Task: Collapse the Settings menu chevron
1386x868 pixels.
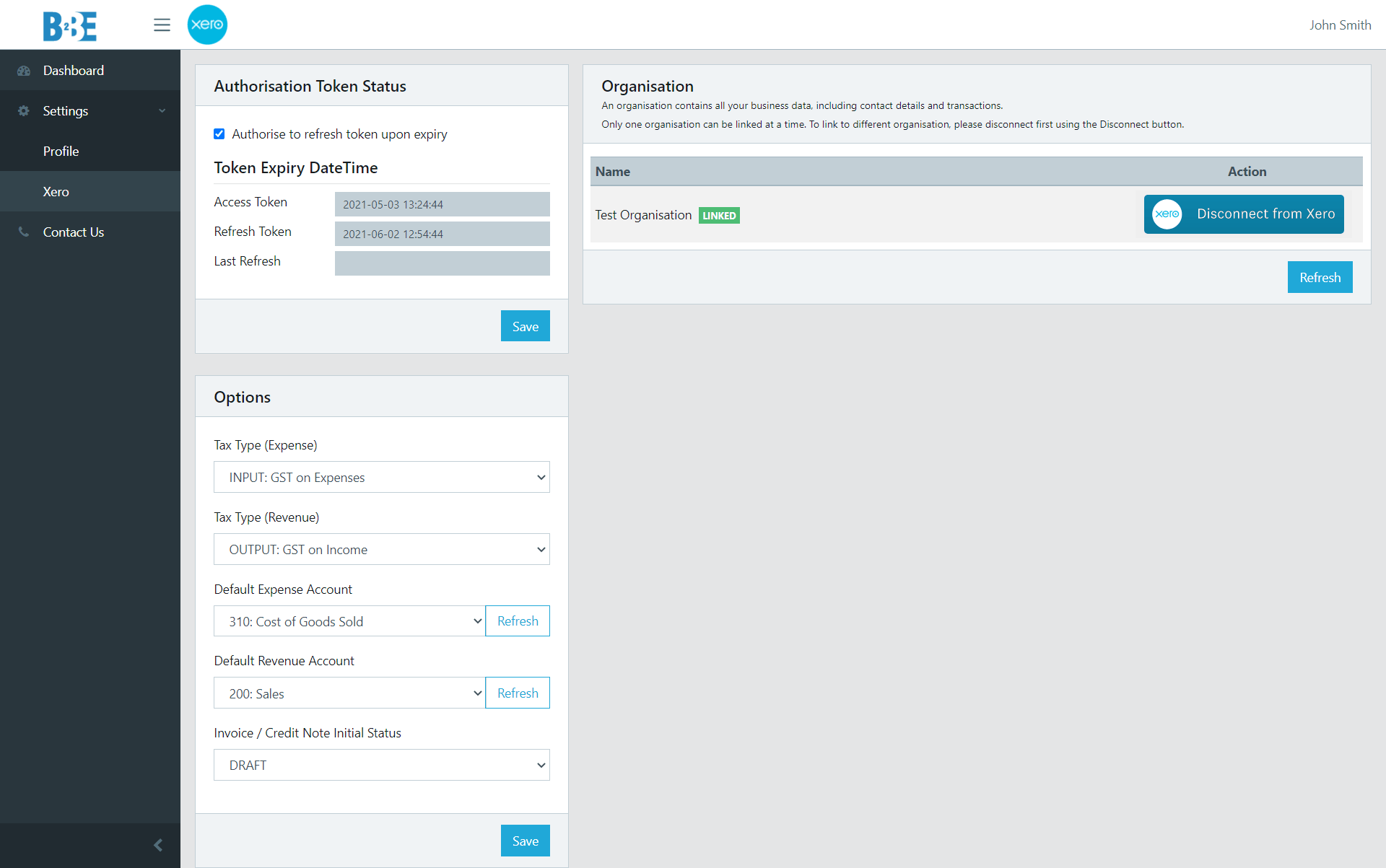Action: [x=162, y=111]
